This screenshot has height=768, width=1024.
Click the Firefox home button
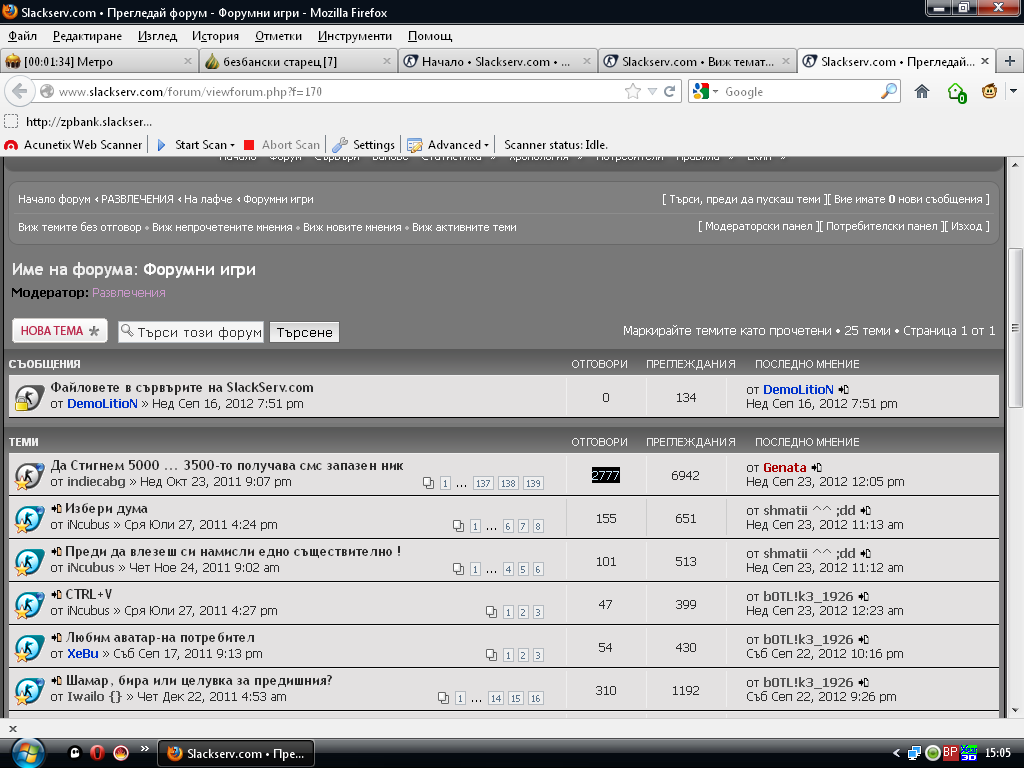pos(922,91)
